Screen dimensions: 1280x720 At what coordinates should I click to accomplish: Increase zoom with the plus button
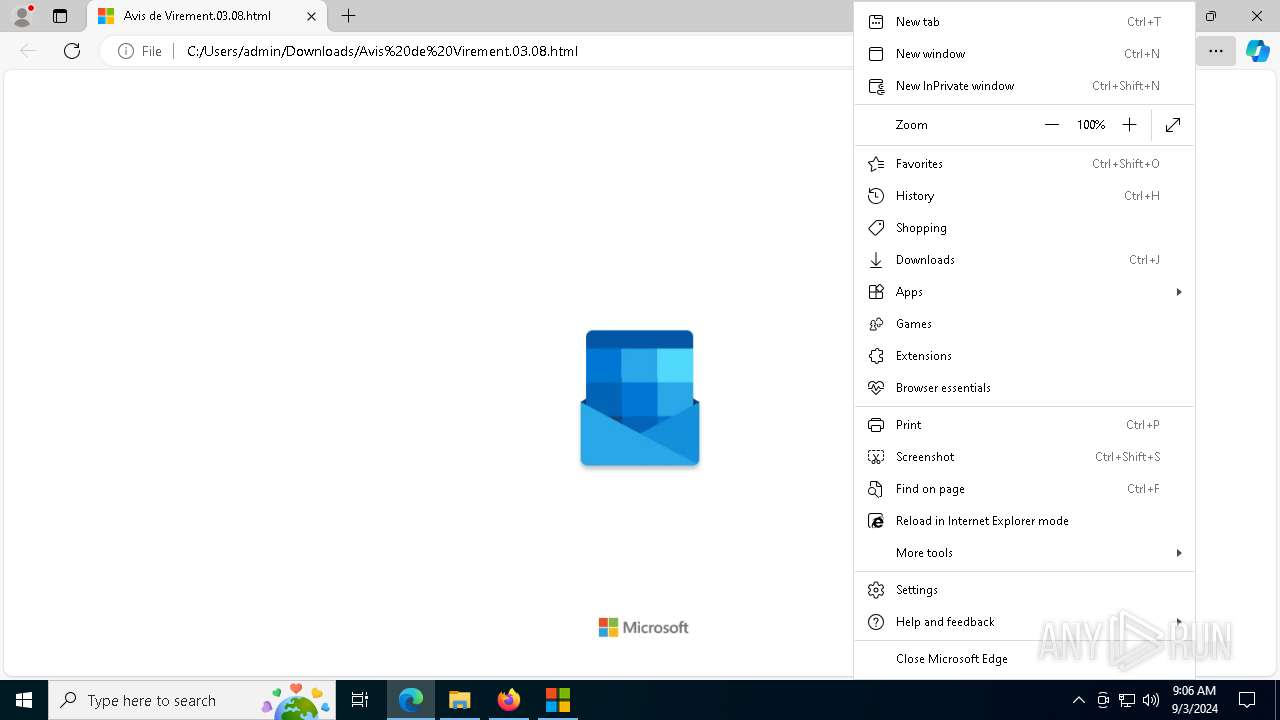[1129, 125]
